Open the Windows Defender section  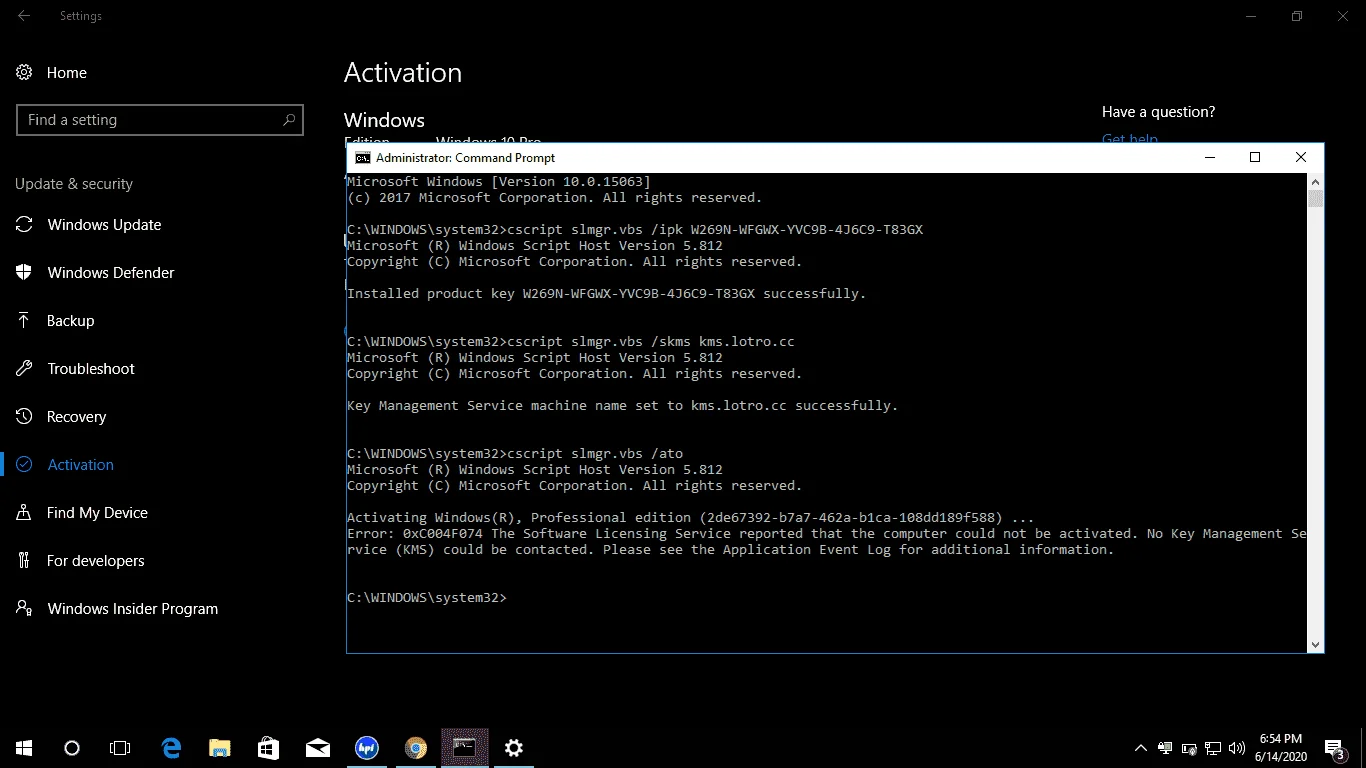pos(95,273)
